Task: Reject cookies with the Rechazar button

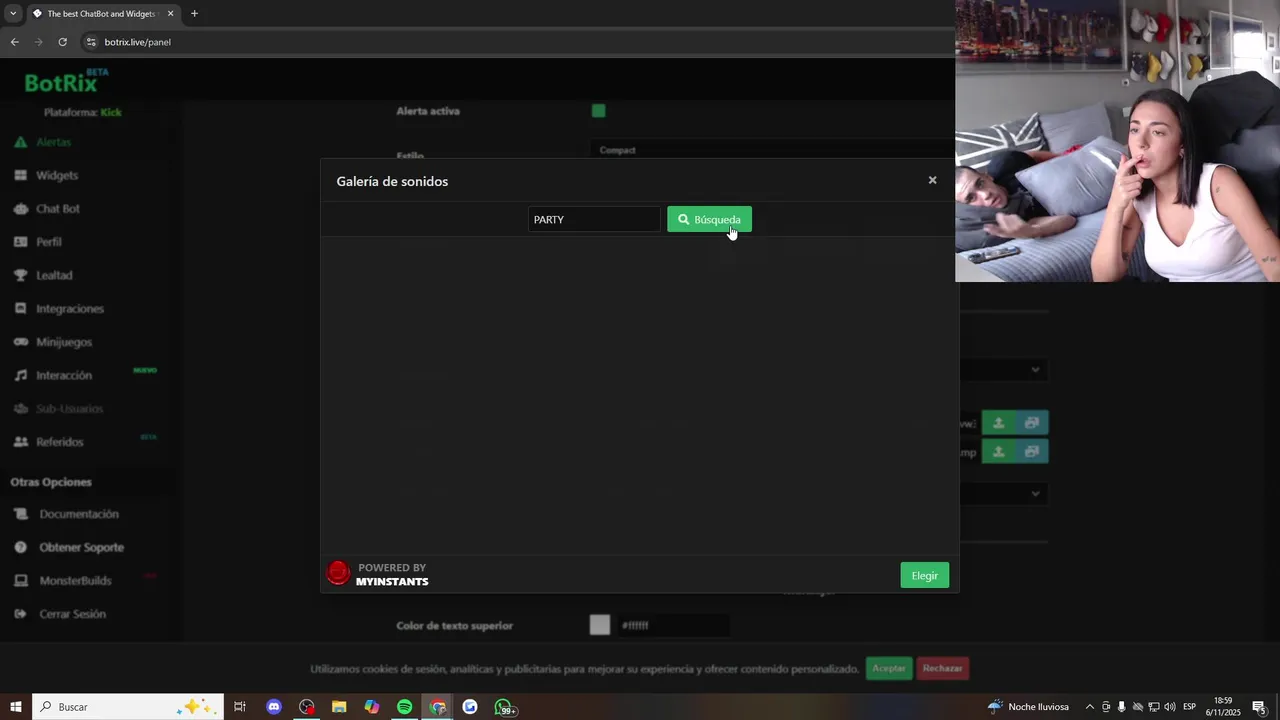Action: (x=942, y=668)
